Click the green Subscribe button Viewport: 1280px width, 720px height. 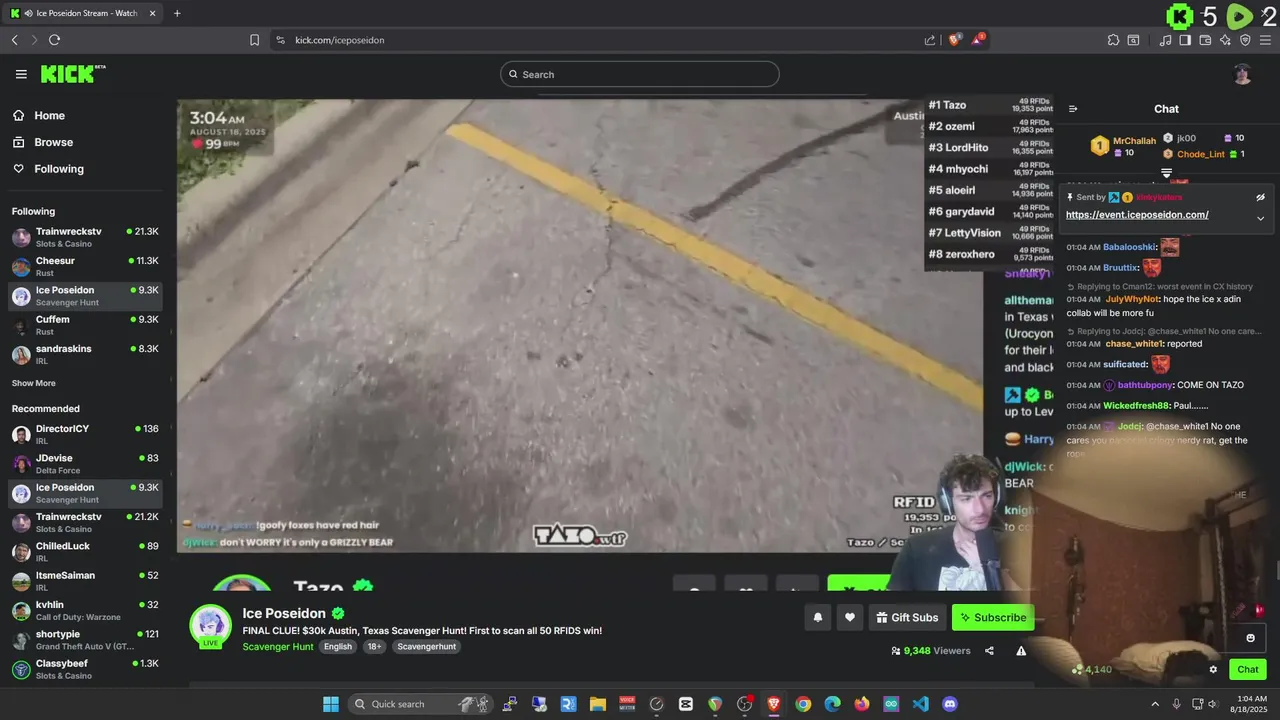click(992, 618)
